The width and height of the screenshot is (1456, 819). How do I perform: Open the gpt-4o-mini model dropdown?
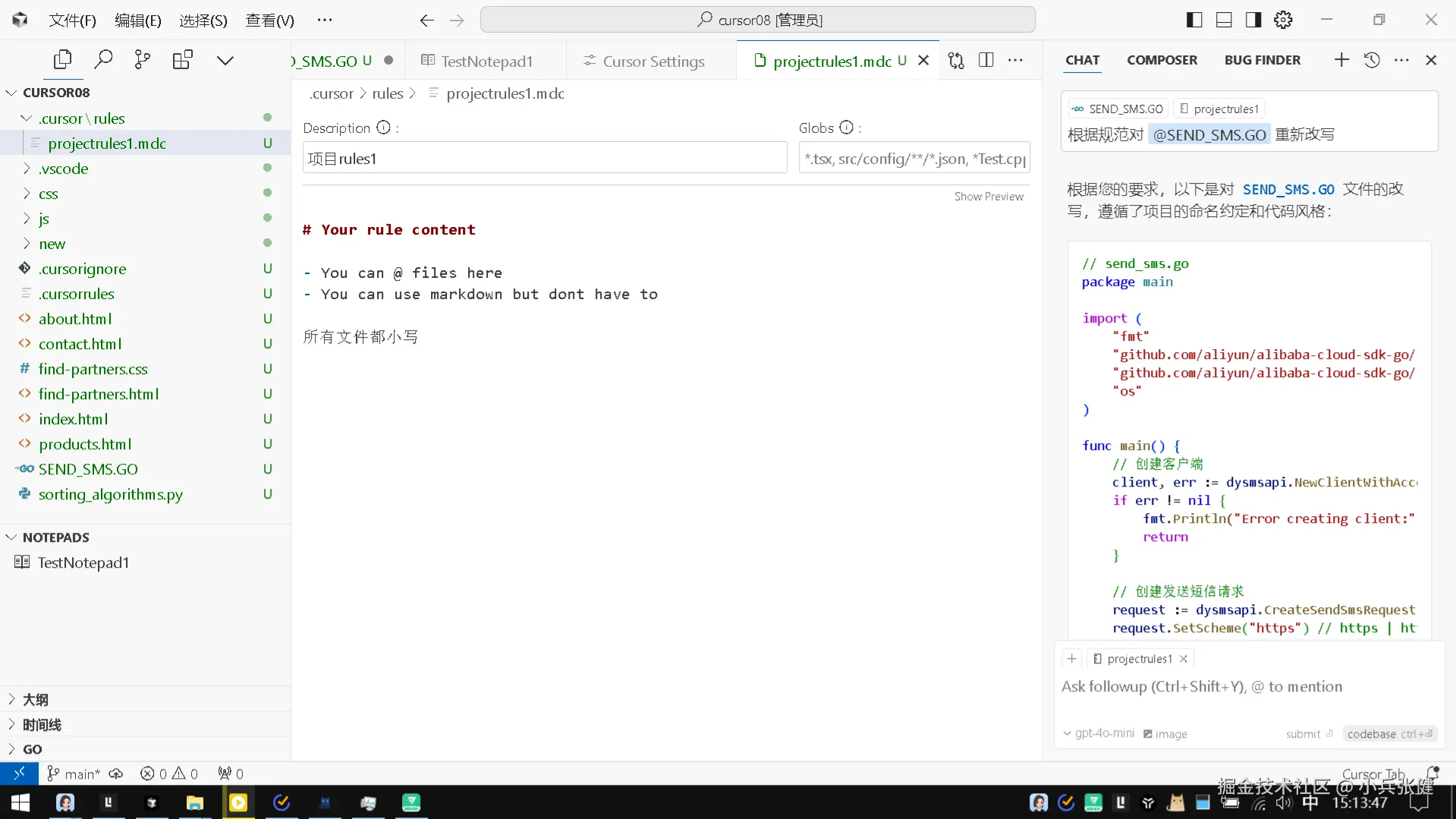point(1099,733)
